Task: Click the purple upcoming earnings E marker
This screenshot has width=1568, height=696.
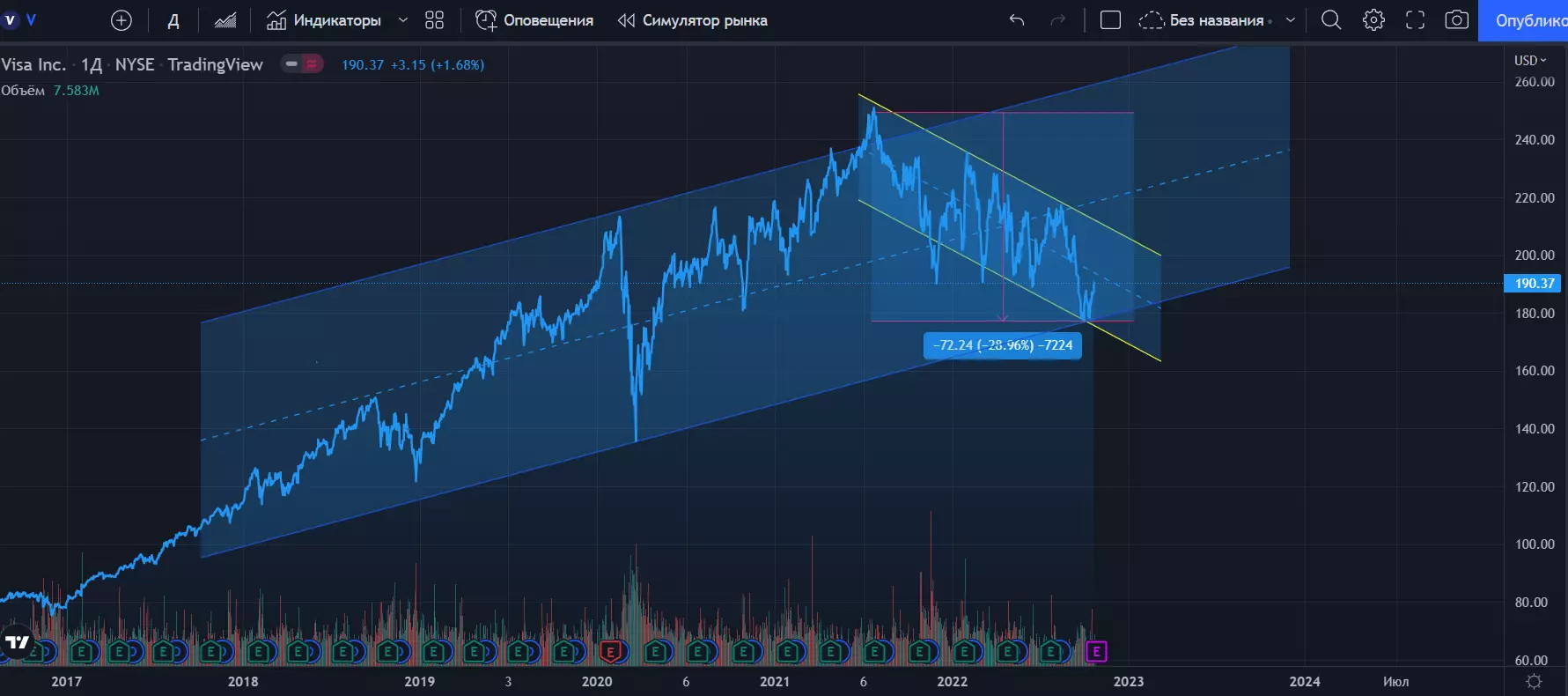Action: (x=1096, y=652)
